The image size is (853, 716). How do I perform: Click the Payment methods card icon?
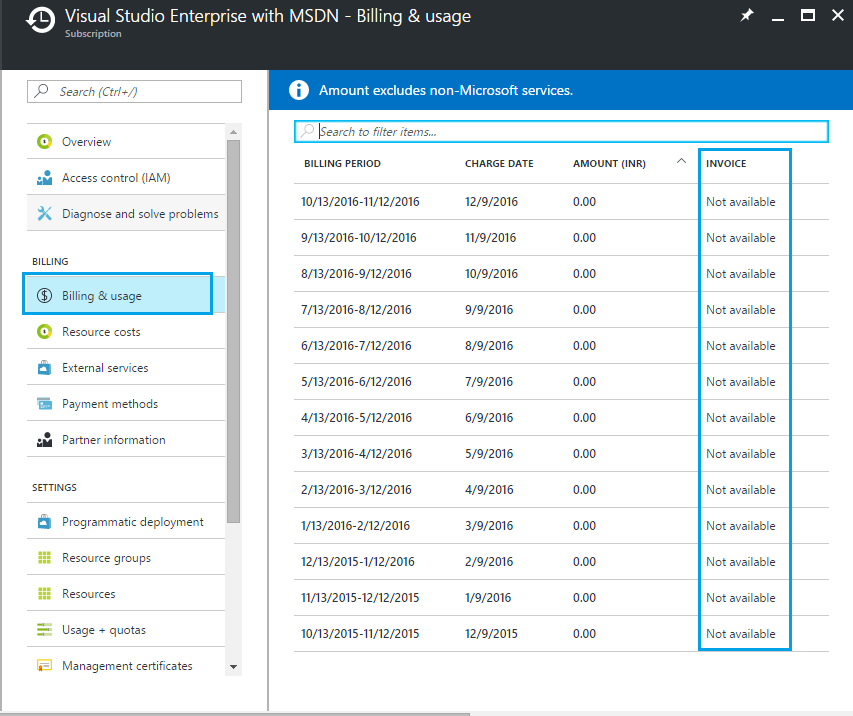point(44,404)
